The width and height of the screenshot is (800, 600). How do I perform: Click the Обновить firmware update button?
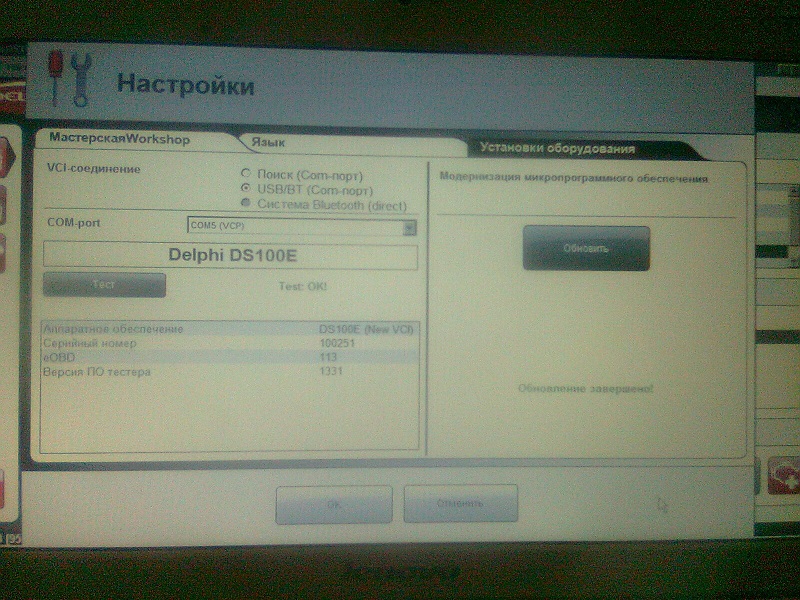pos(586,248)
